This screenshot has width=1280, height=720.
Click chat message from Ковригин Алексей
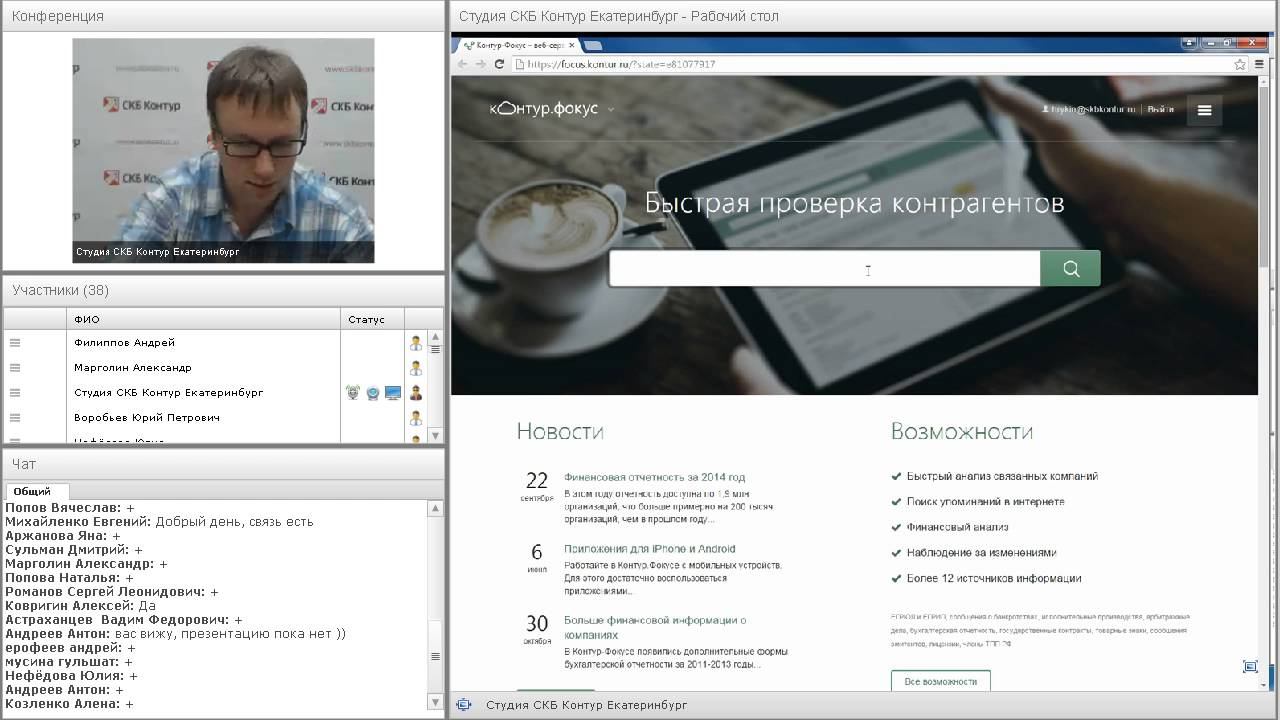[x=81, y=606]
